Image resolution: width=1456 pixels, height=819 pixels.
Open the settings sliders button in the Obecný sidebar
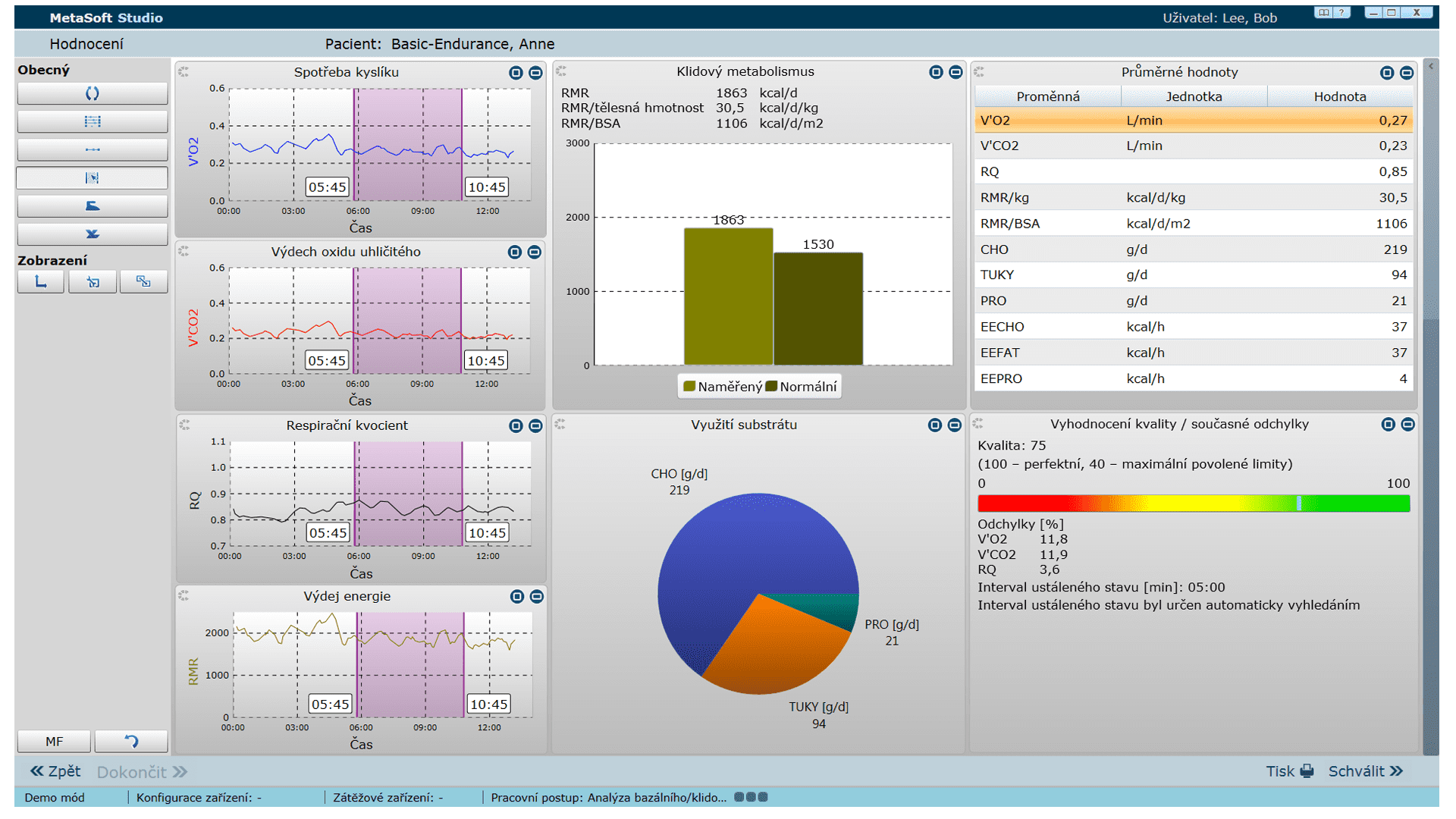[x=93, y=121]
